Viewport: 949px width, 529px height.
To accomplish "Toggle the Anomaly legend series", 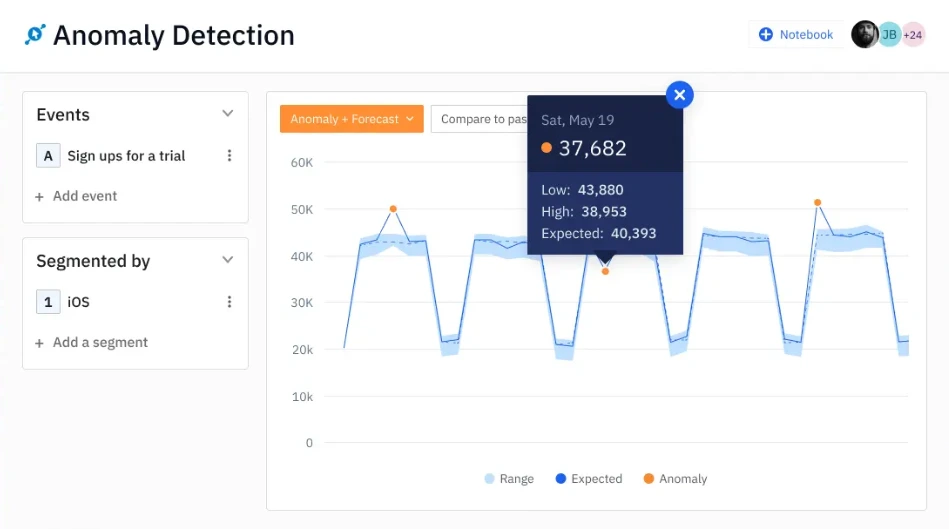I will [x=675, y=479].
